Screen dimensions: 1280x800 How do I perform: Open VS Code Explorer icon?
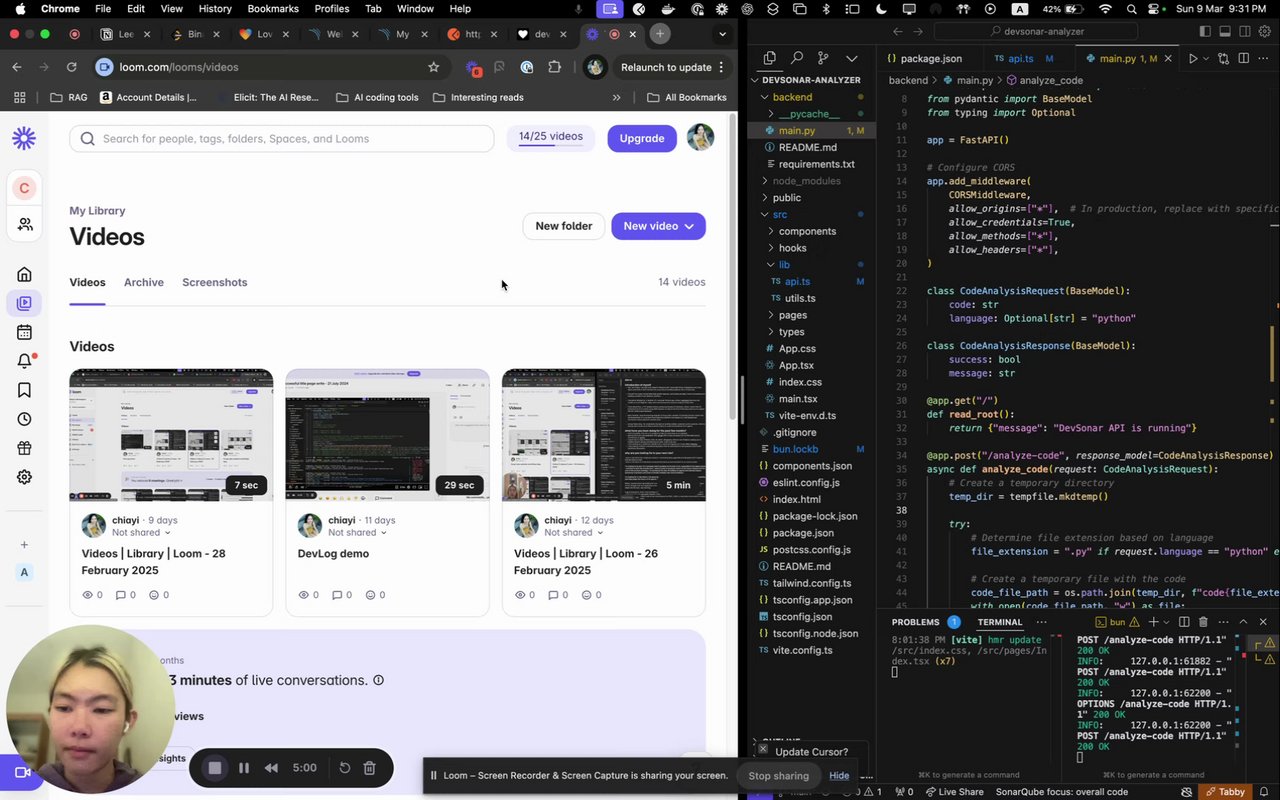tap(769, 58)
